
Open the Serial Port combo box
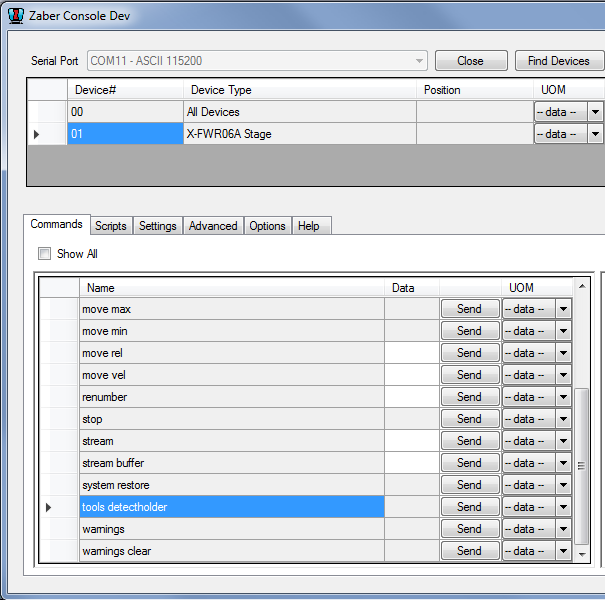[x=257, y=61]
